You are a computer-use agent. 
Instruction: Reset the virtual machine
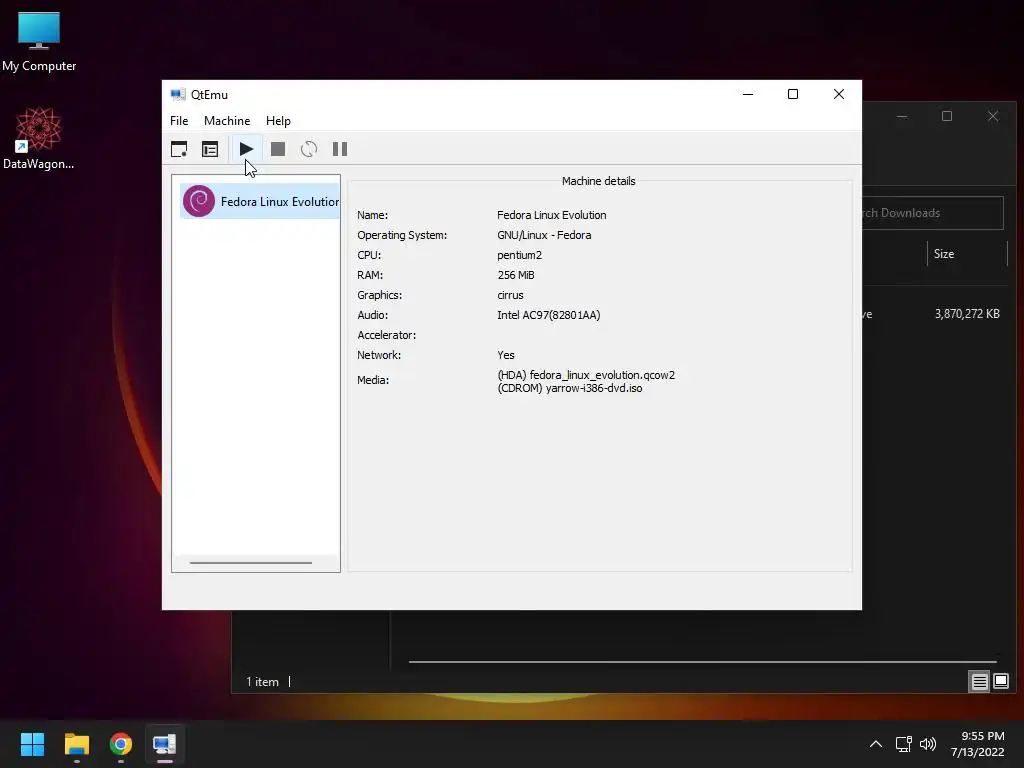(309, 149)
